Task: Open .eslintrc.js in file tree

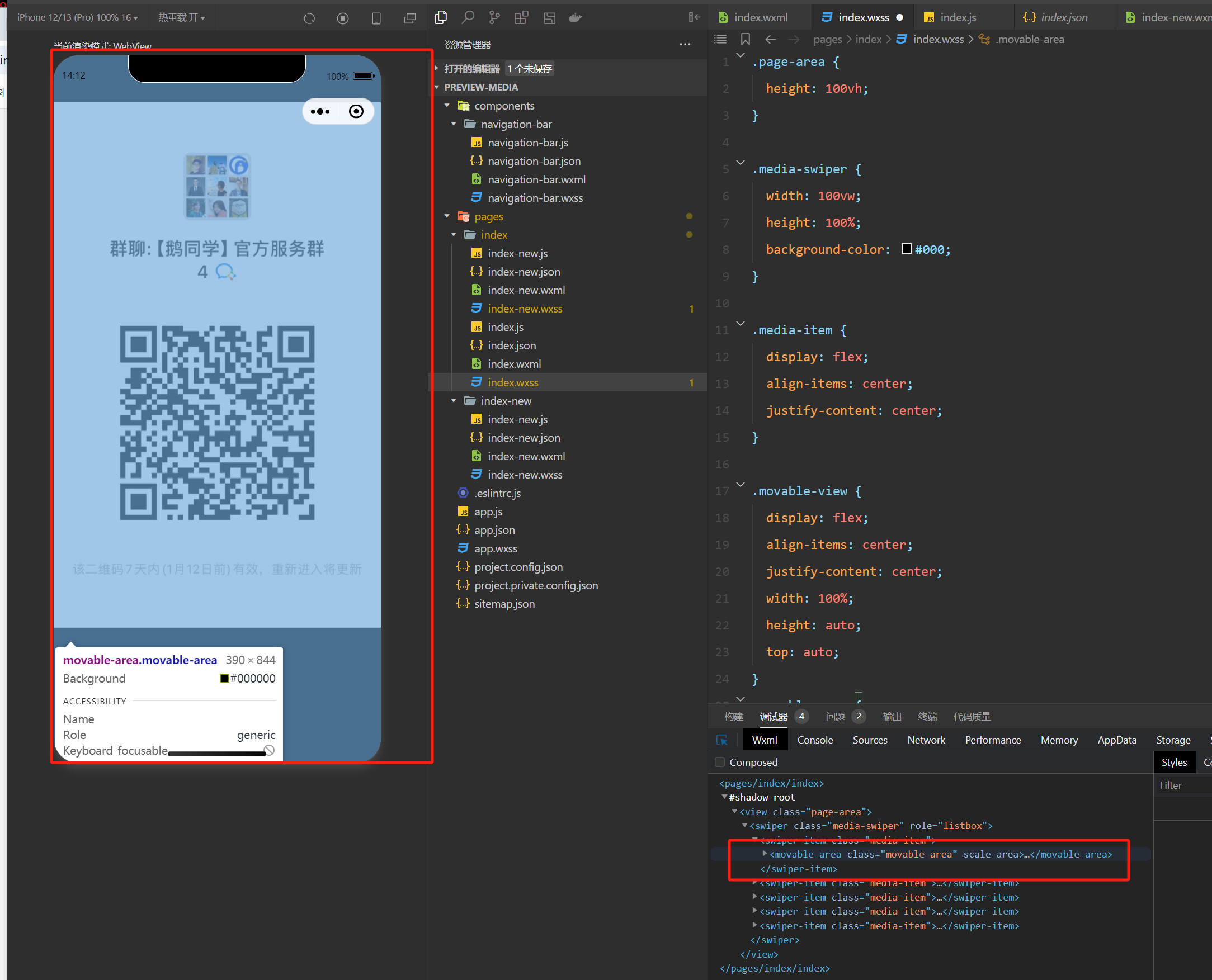Action: pos(497,493)
